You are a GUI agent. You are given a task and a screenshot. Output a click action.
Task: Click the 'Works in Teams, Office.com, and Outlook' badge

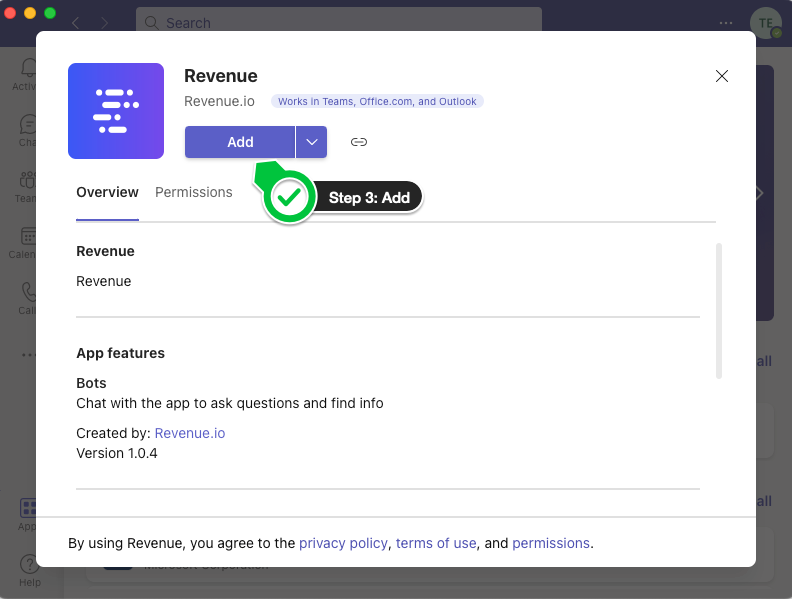pyautogui.click(x=377, y=102)
